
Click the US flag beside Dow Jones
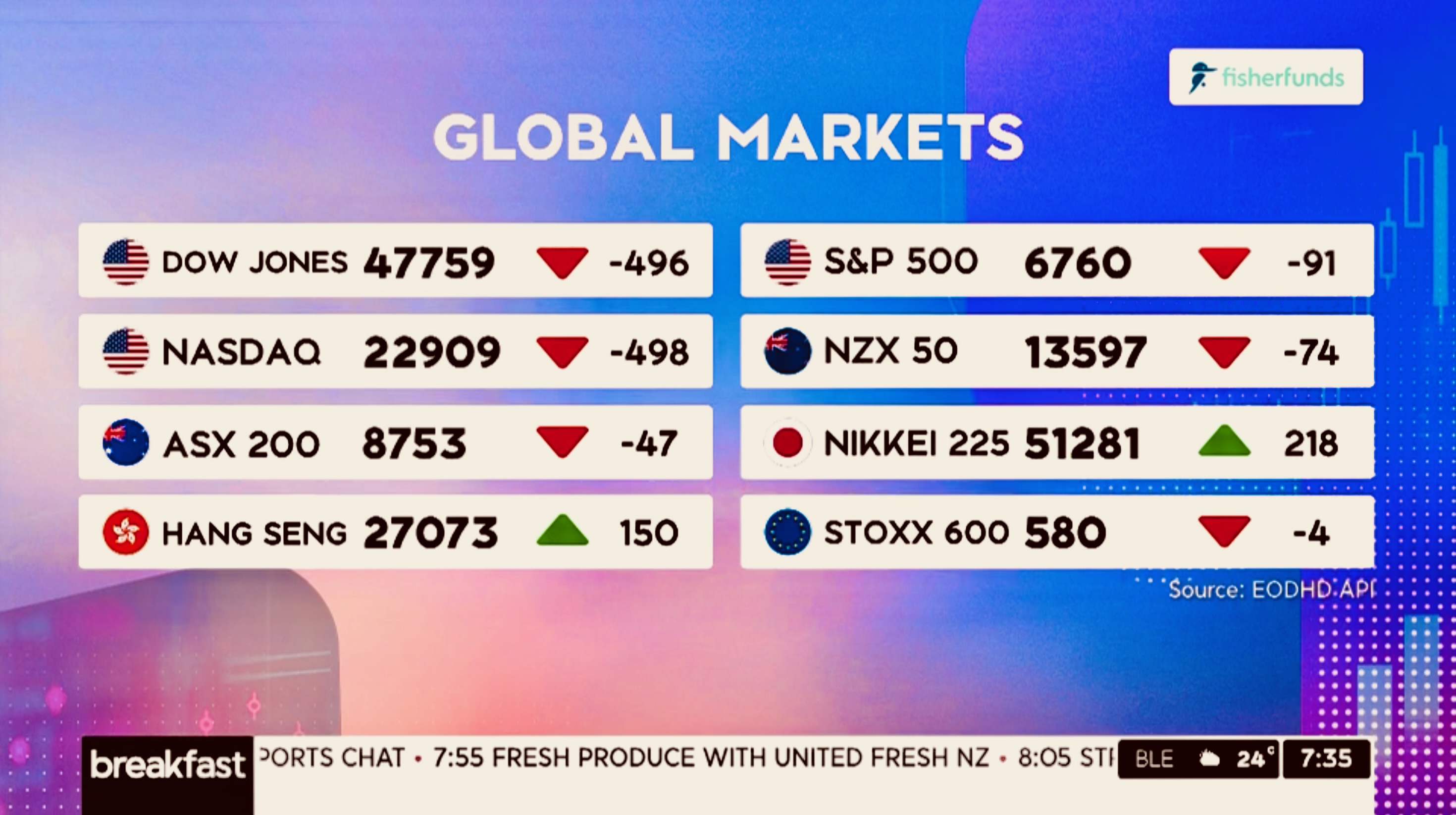tap(125, 262)
